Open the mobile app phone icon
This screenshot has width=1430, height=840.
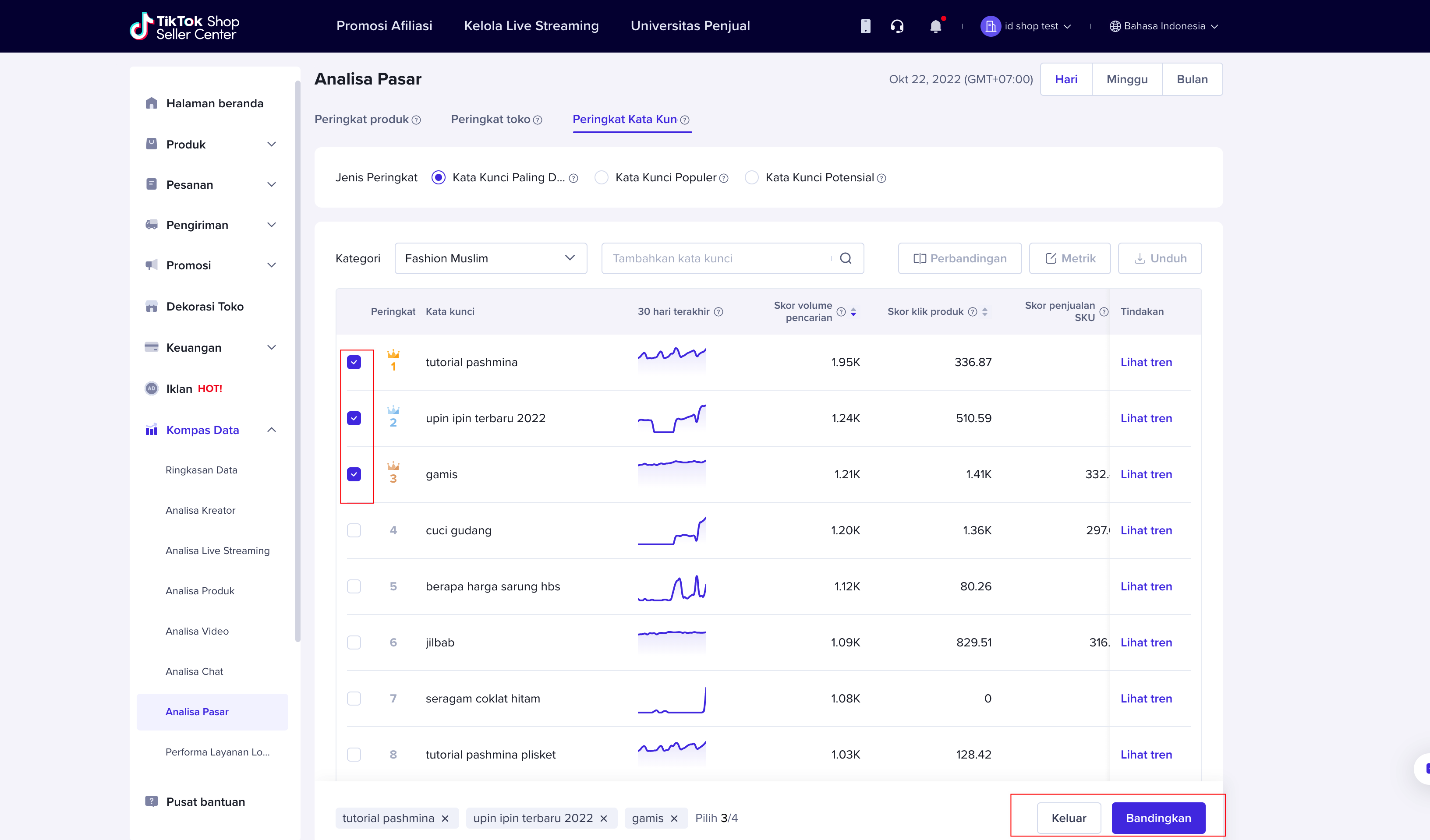pyautogui.click(x=865, y=26)
